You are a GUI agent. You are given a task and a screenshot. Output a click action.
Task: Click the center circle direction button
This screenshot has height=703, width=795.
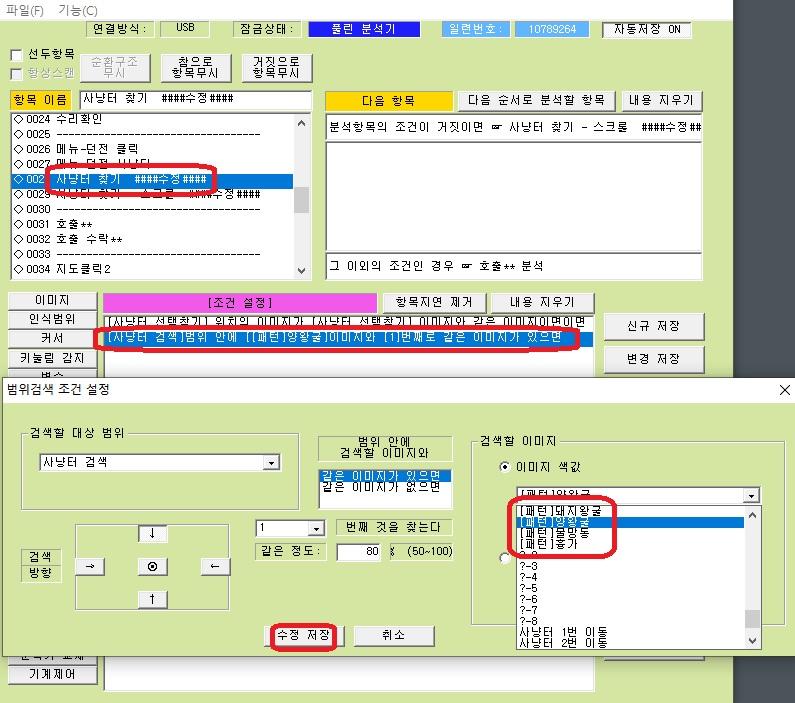[152, 566]
